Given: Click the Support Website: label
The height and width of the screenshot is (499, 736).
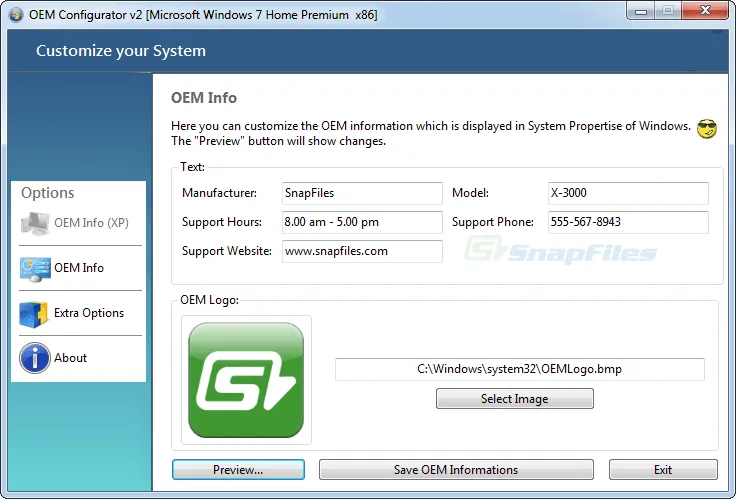Looking at the screenshot, I should click(x=227, y=251).
